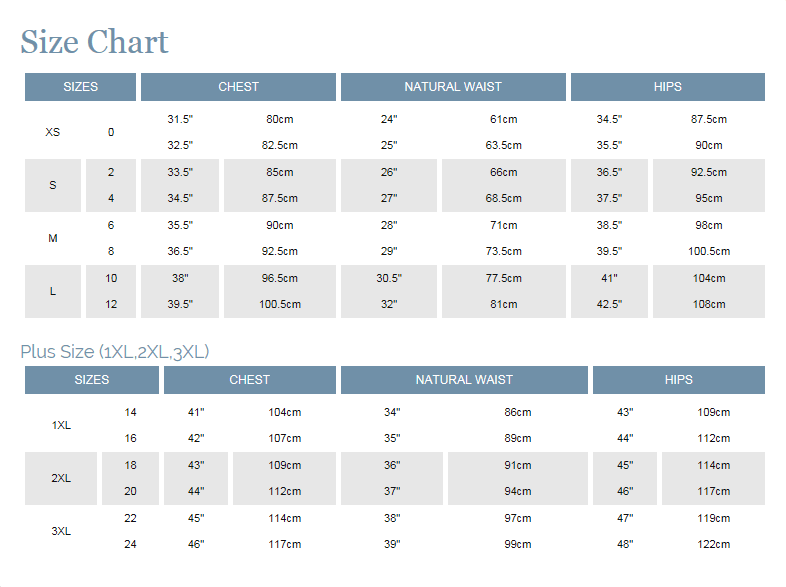Viewport: 786px width, 587px height.
Task: Click the M size label
Action: (53, 238)
